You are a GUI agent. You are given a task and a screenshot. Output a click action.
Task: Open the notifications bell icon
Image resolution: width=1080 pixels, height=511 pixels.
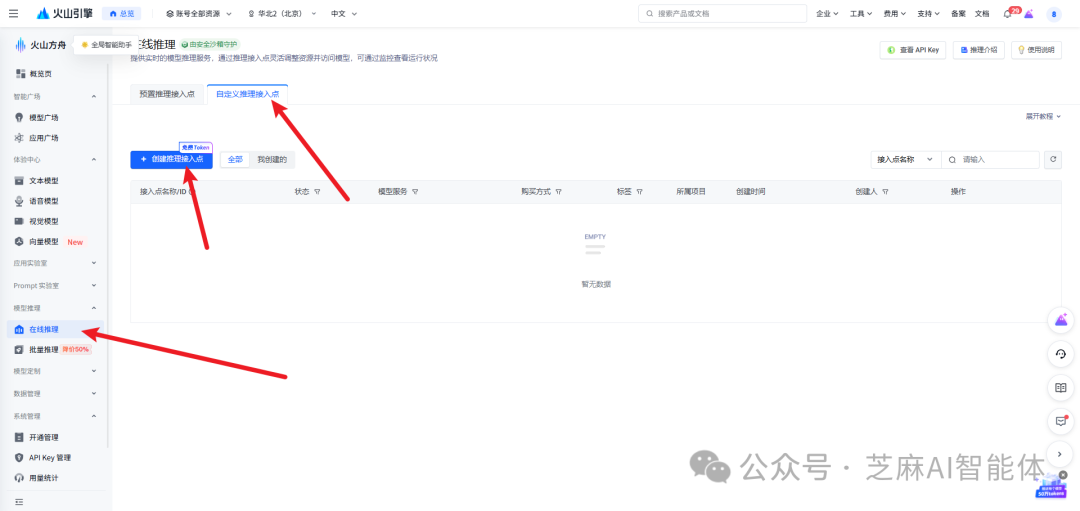coord(1008,14)
